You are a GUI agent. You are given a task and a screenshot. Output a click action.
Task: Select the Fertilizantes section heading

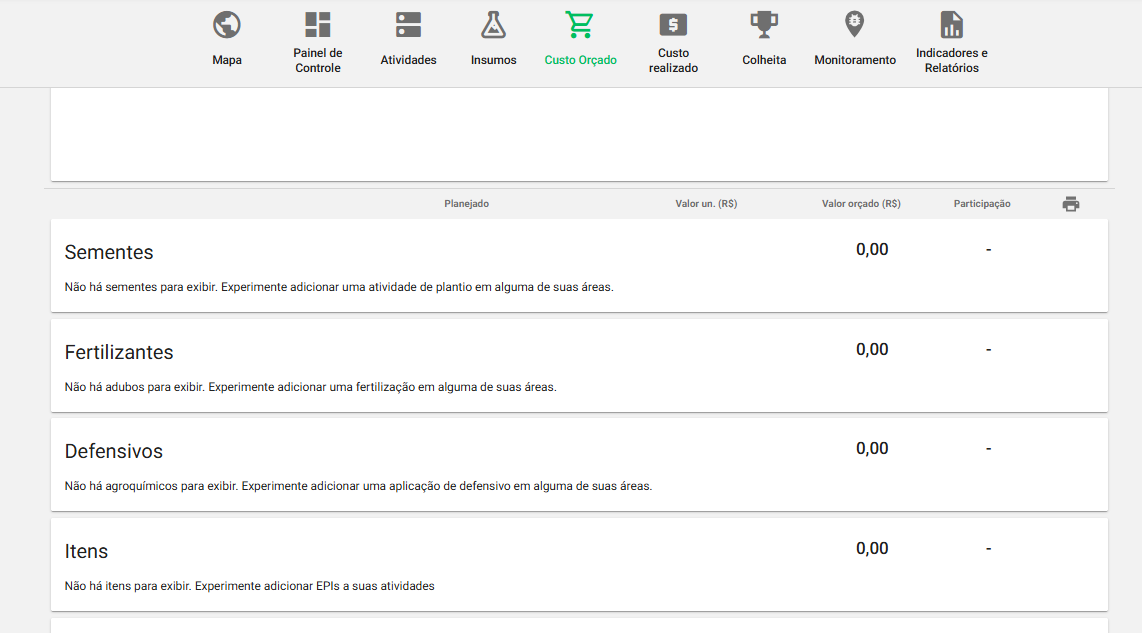pos(119,352)
